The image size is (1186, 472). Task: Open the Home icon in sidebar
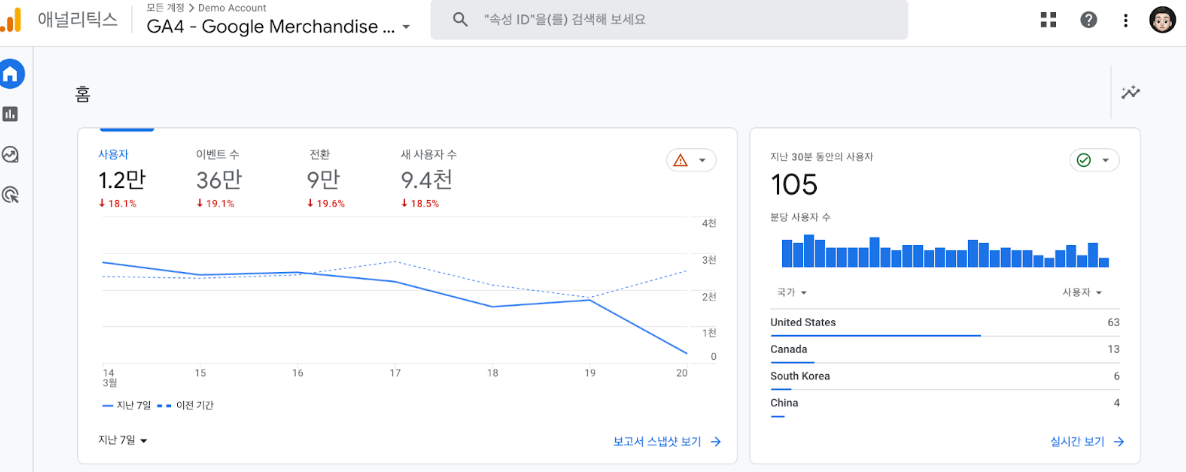11,74
